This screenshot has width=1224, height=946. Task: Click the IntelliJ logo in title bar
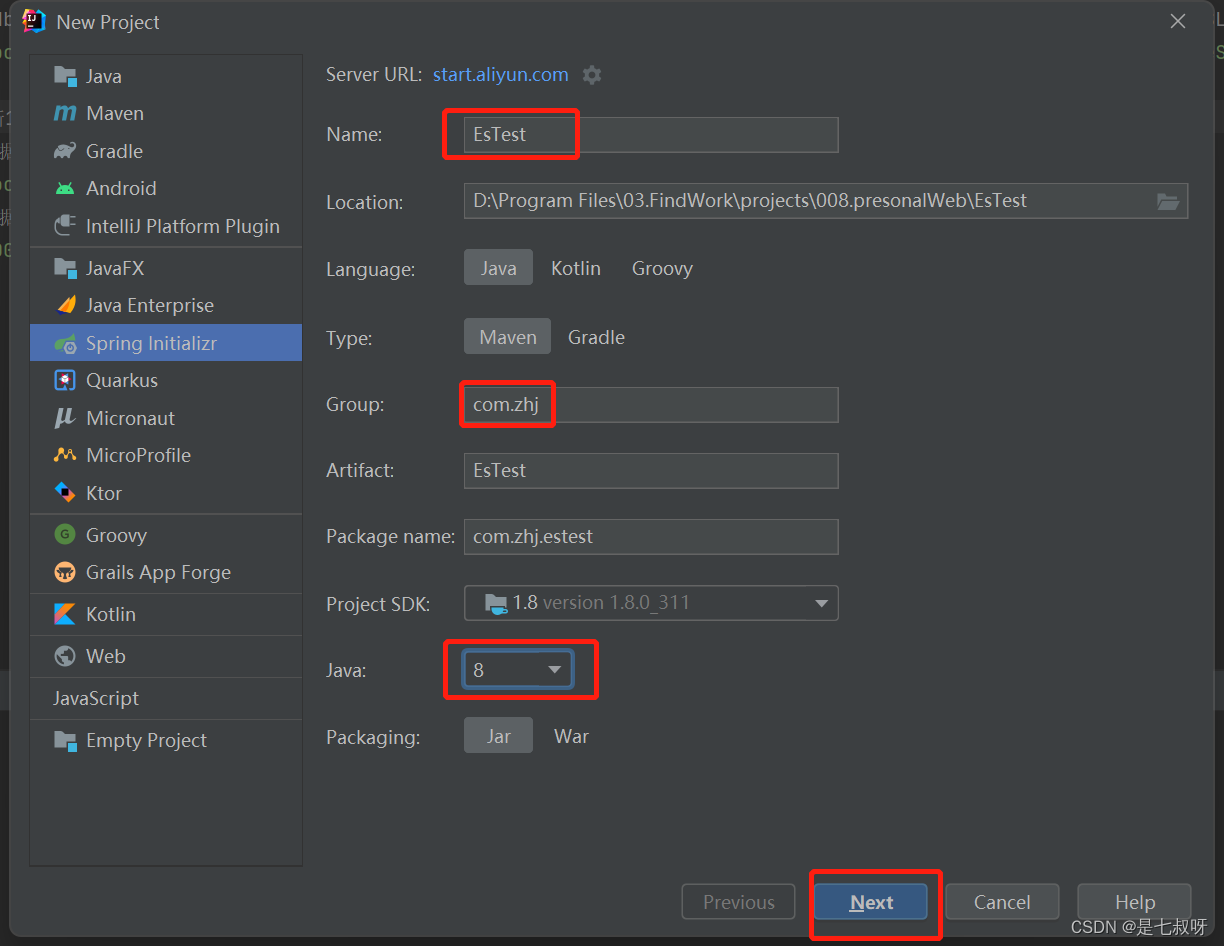[x=34, y=21]
